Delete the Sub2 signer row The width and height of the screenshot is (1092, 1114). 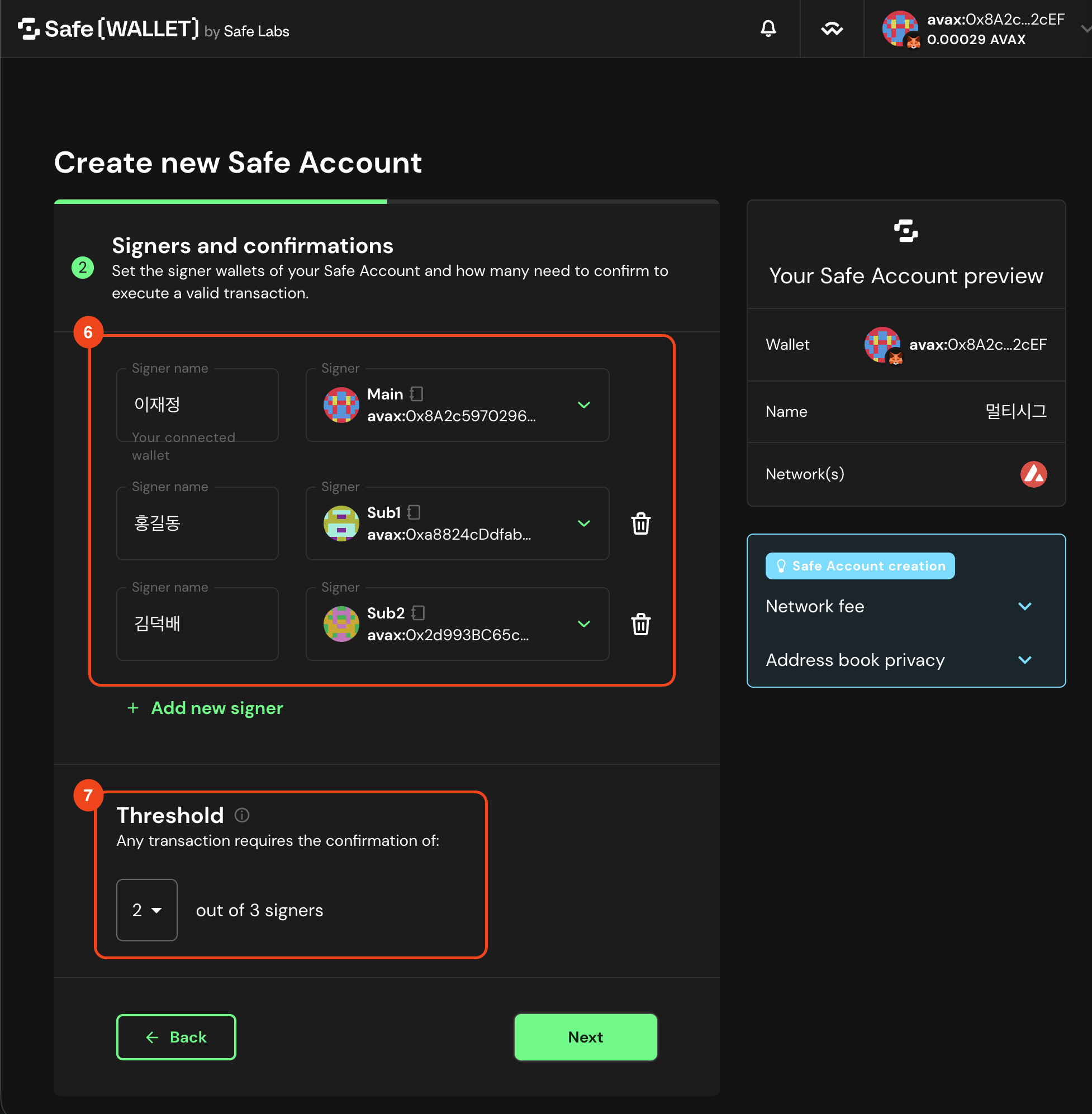[x=640, y=624]
